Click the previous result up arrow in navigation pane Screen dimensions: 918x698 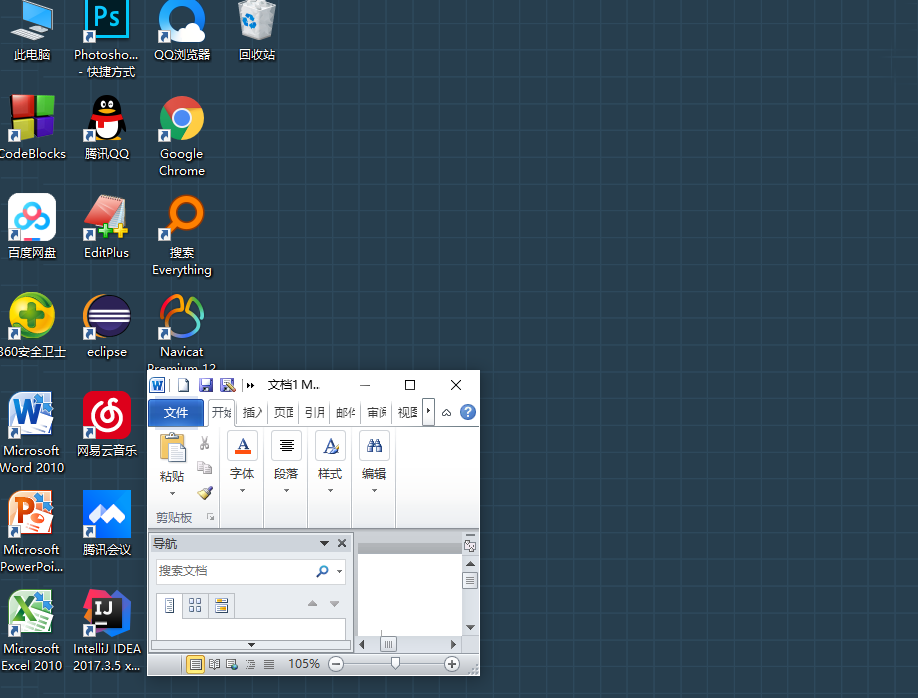pos(313,604)
